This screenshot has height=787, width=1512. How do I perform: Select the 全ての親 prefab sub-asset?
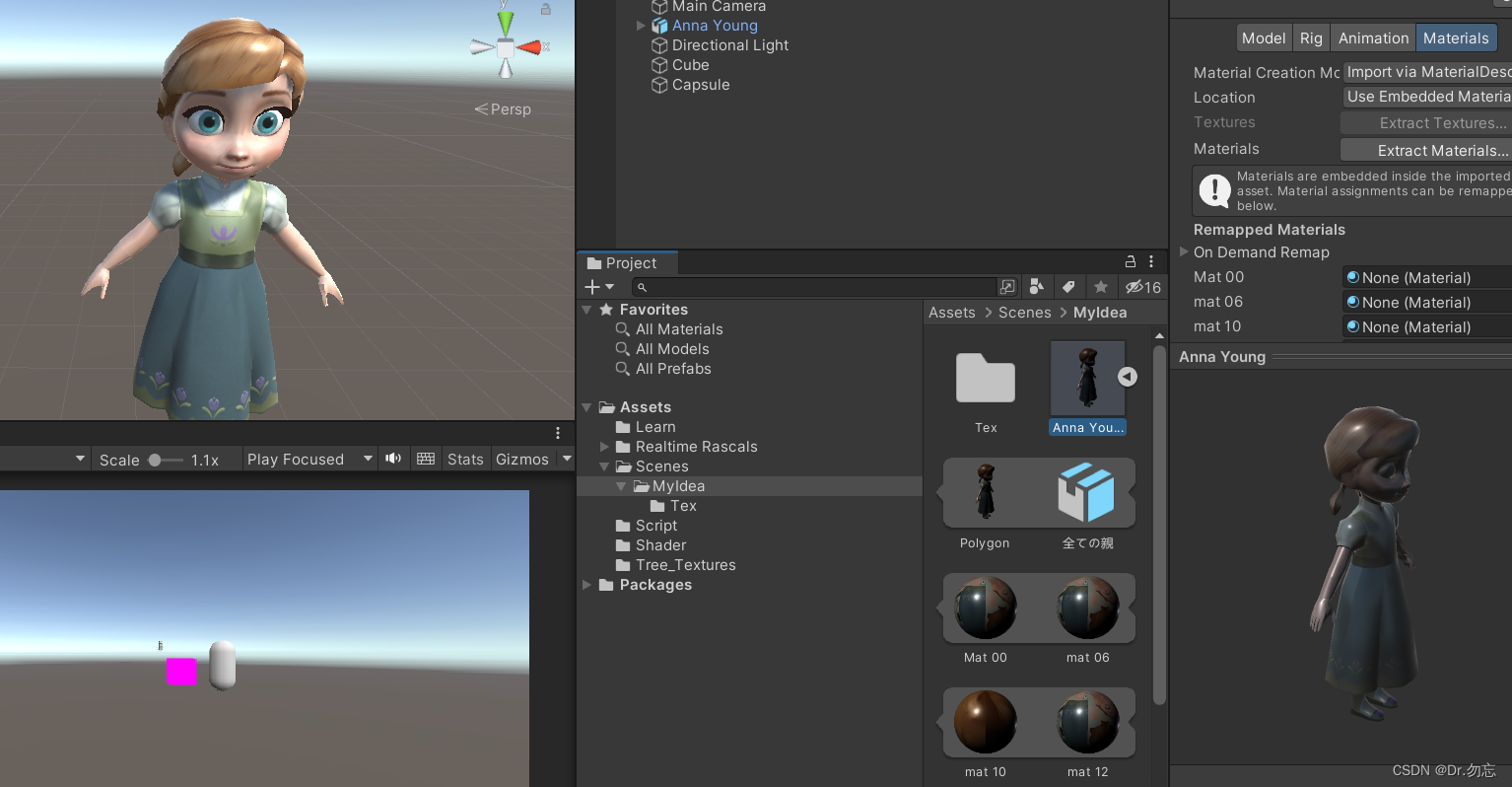pyautogui.click(x=1087, y=493)
